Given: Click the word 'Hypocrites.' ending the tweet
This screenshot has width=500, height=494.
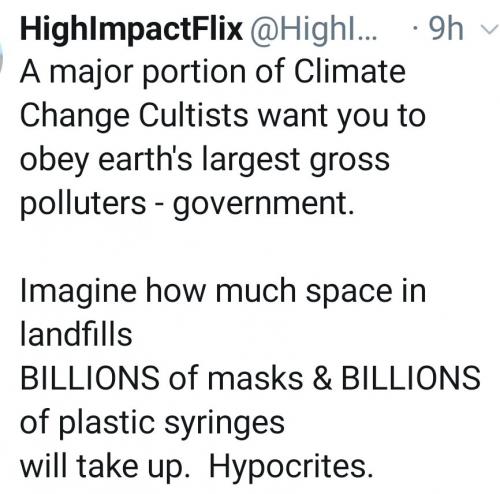Looking at the screenshot, I should point(291,468).
